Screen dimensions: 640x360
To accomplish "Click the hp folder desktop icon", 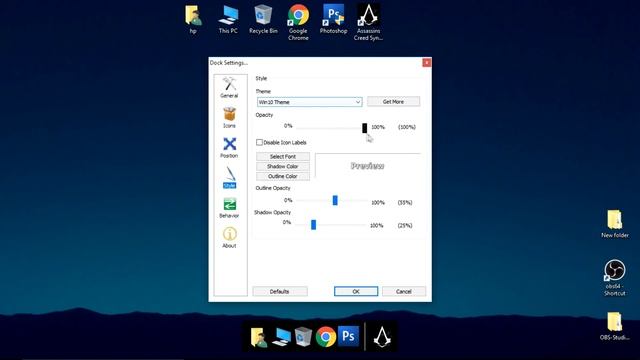I will [193, 19].
